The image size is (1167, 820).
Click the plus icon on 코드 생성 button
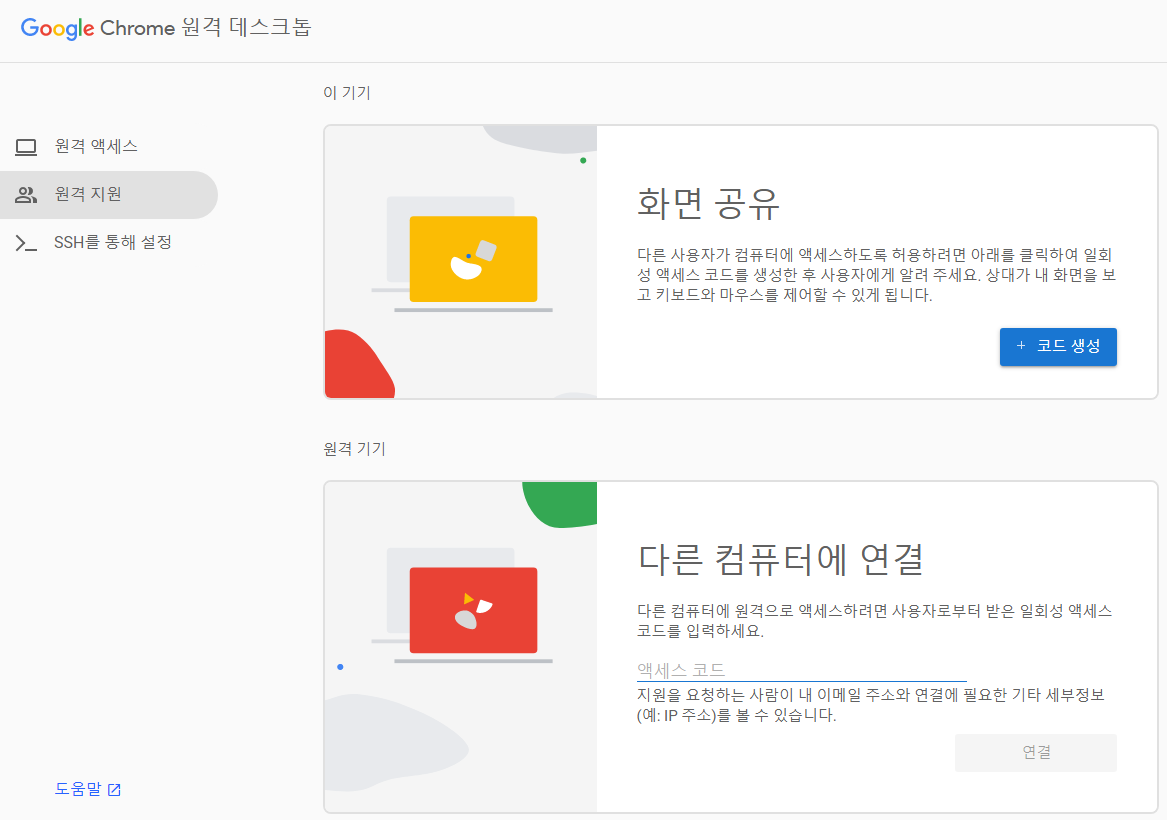1020,345
